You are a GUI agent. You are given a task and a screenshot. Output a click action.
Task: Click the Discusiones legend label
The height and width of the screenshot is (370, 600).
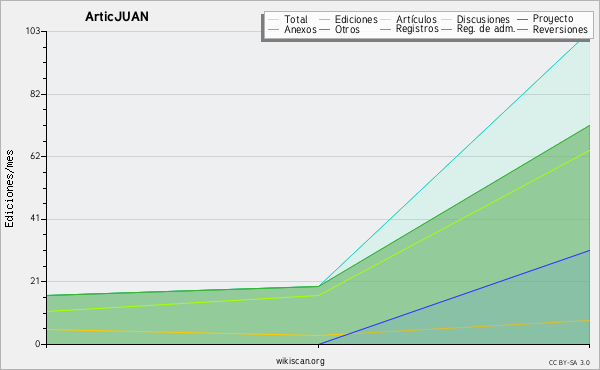coord(483,19)
